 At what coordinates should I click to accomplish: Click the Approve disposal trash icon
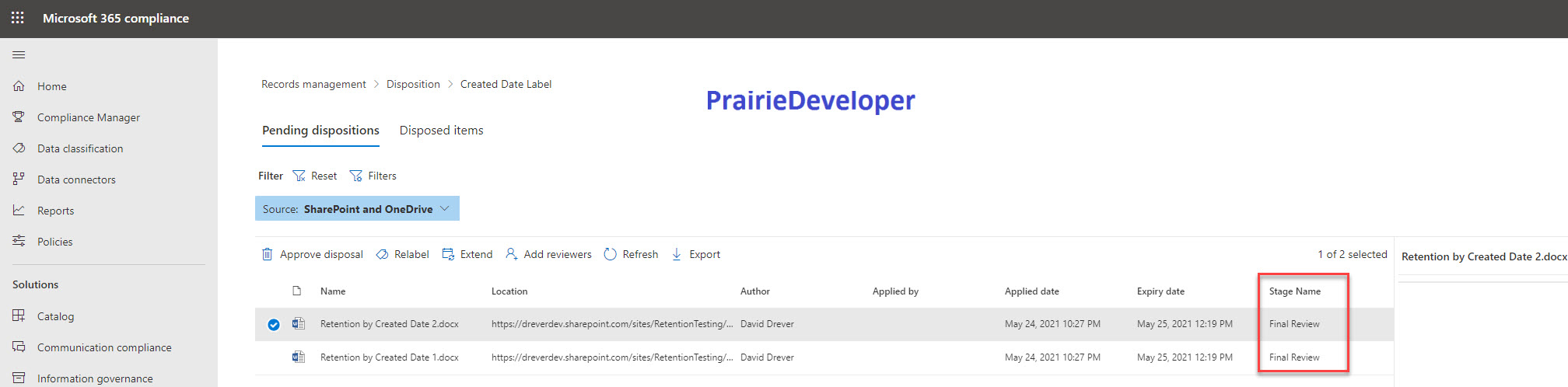(x=267, y=254)
